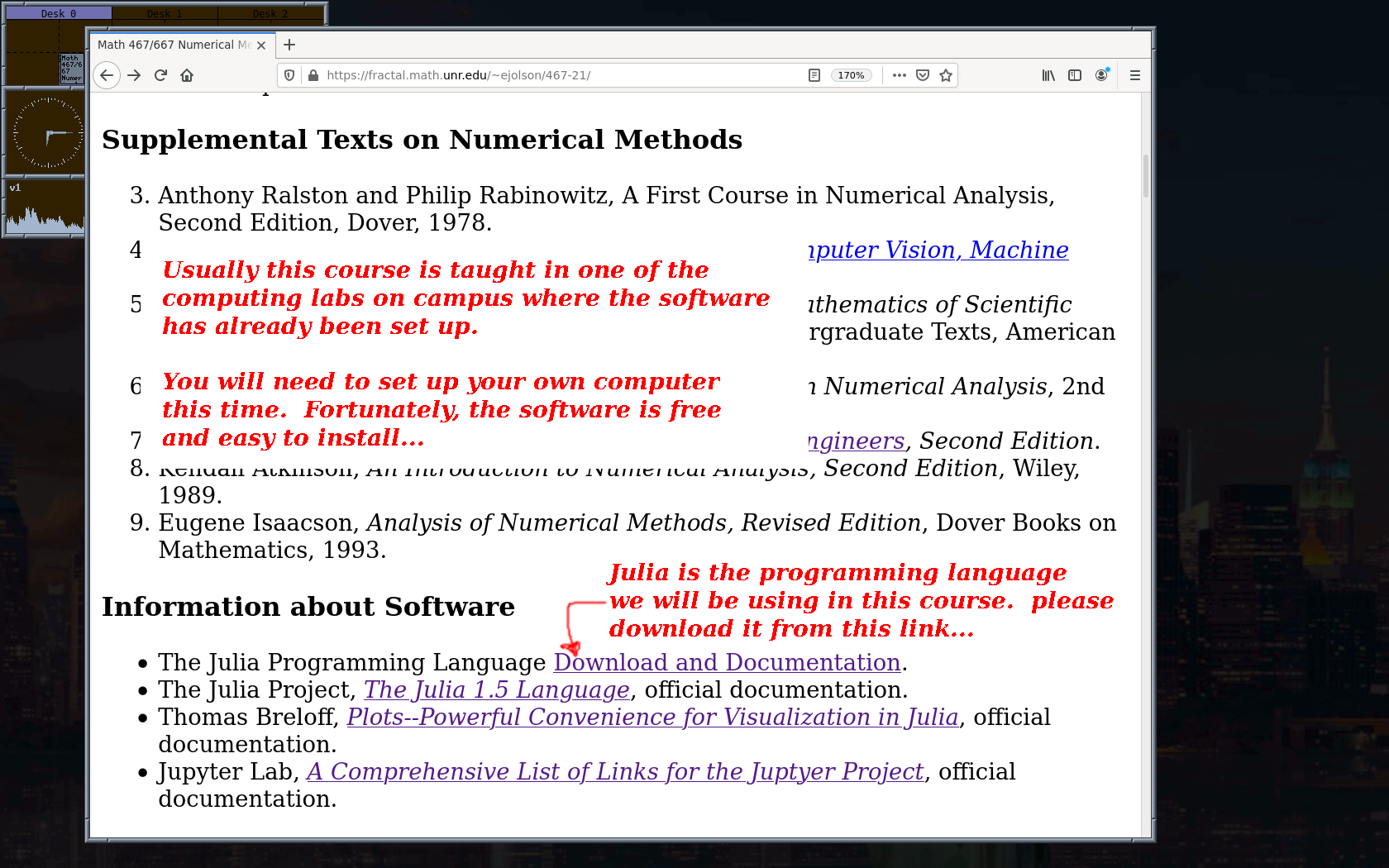Bookmark this page with the star
This screenshot has height=868, width=1389.
point(946,75)
